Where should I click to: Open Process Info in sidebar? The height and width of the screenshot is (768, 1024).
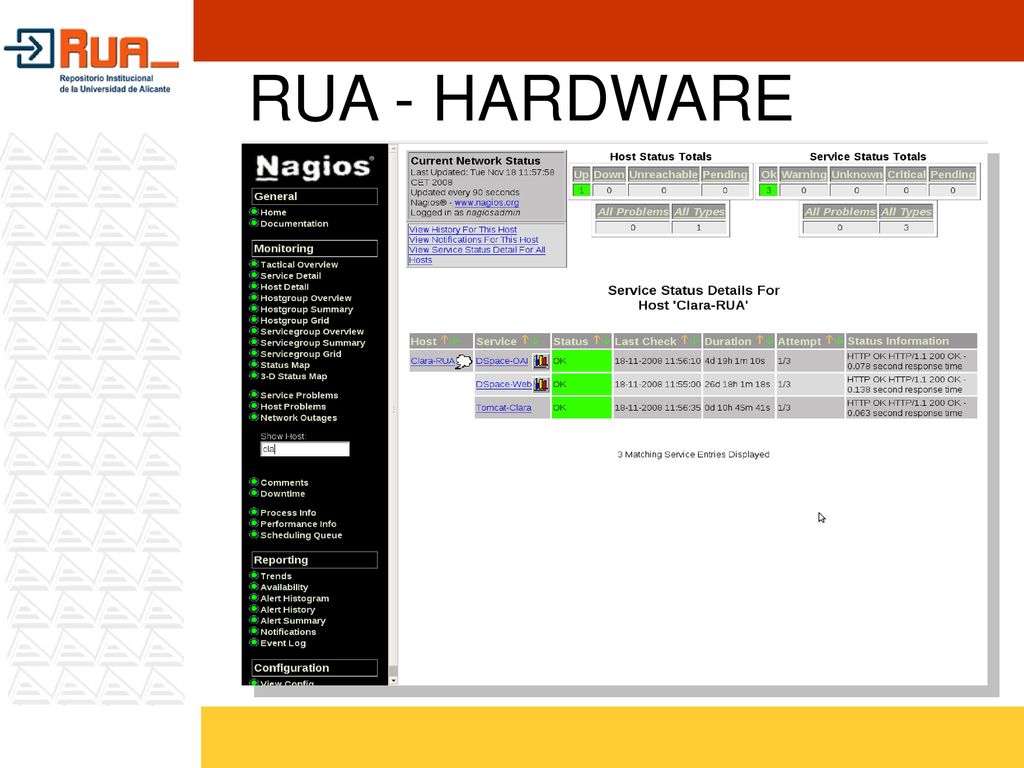coord(288,513)
